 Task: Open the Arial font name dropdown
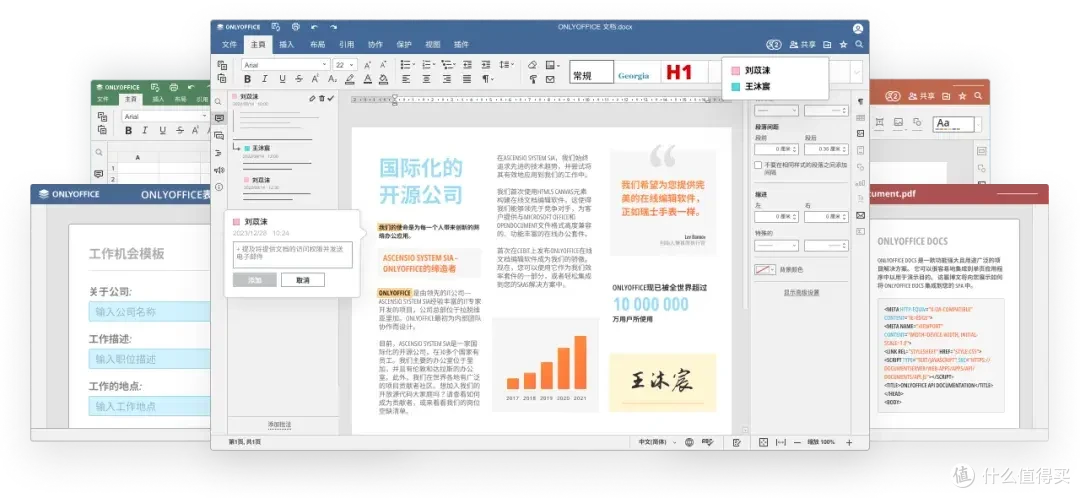coord(285,65)
